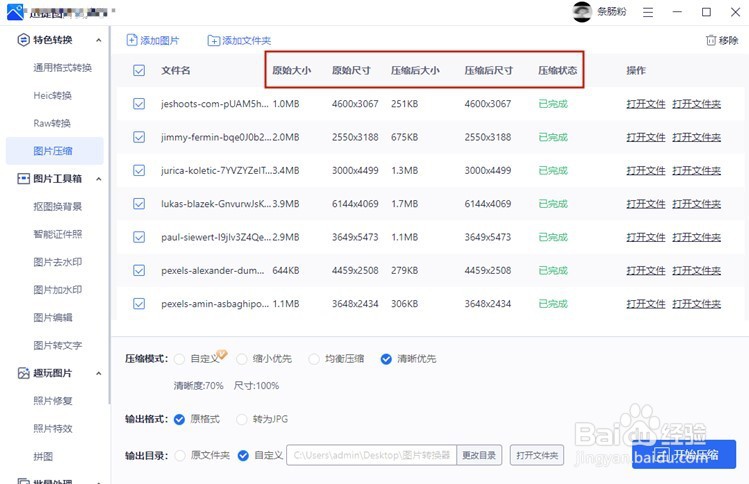The width and height of the screenshot is (749, 484).
Task: Uncheck the jimmy-fermin file checkbox
Action: point(139,137)
